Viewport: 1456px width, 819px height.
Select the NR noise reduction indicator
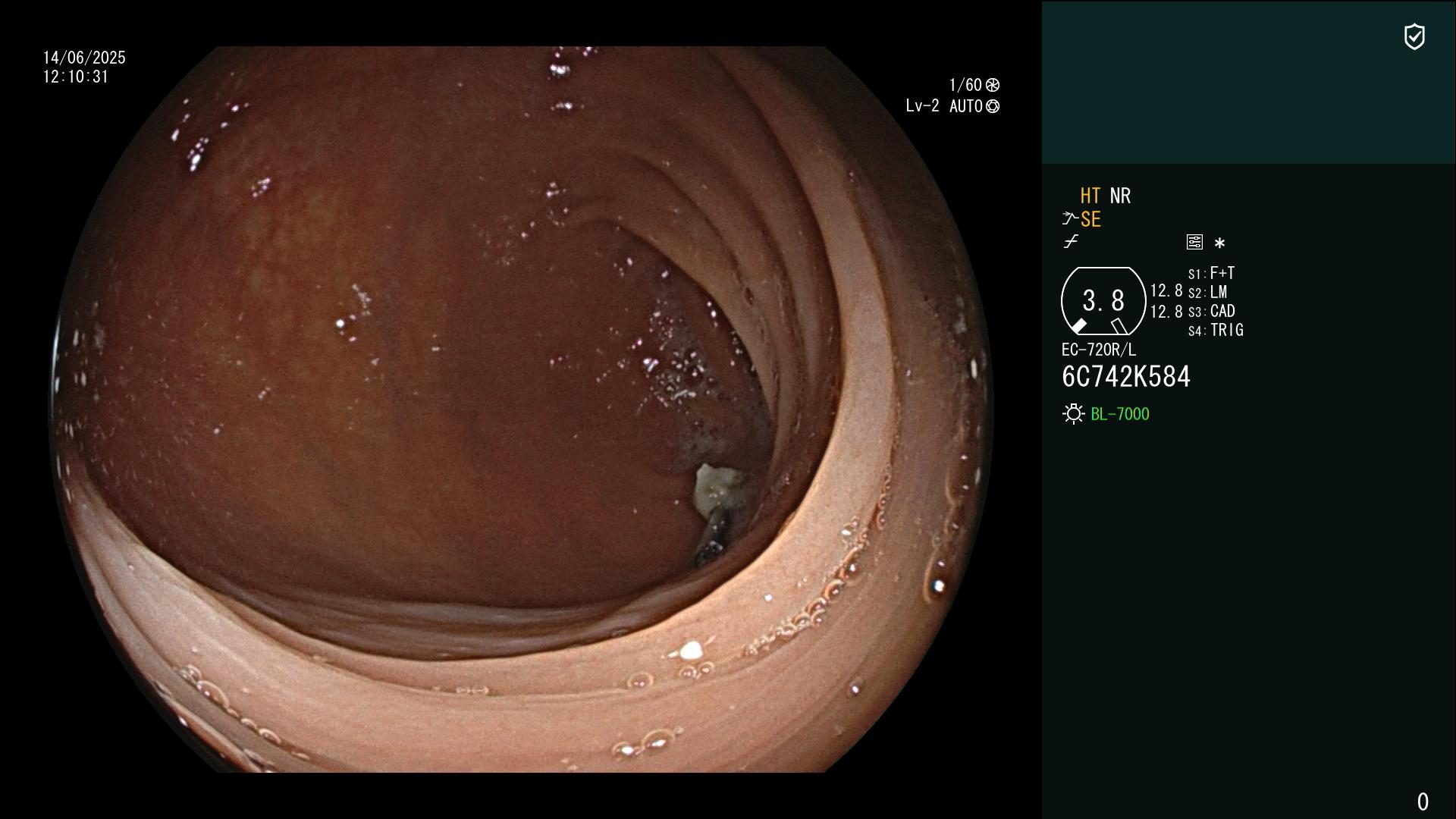tap(1120, 196)
